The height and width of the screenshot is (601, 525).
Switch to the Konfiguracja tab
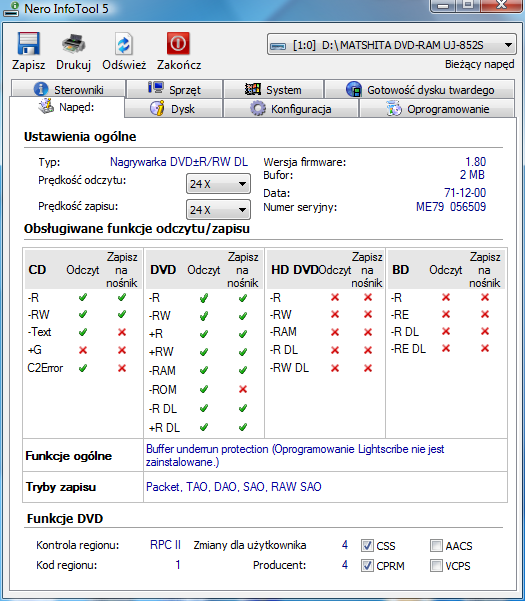click(x=290, y=108)
